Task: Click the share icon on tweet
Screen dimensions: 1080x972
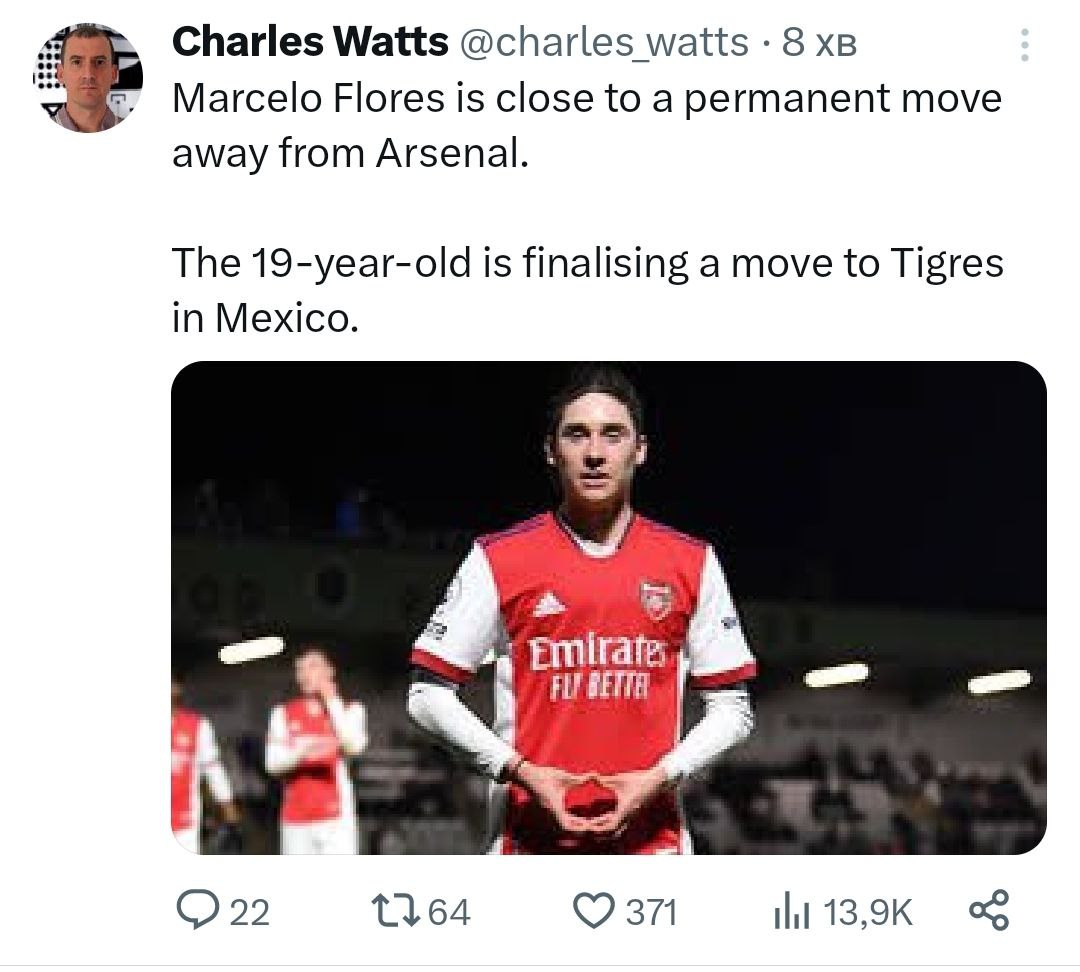Action: [x=990, y=910]
